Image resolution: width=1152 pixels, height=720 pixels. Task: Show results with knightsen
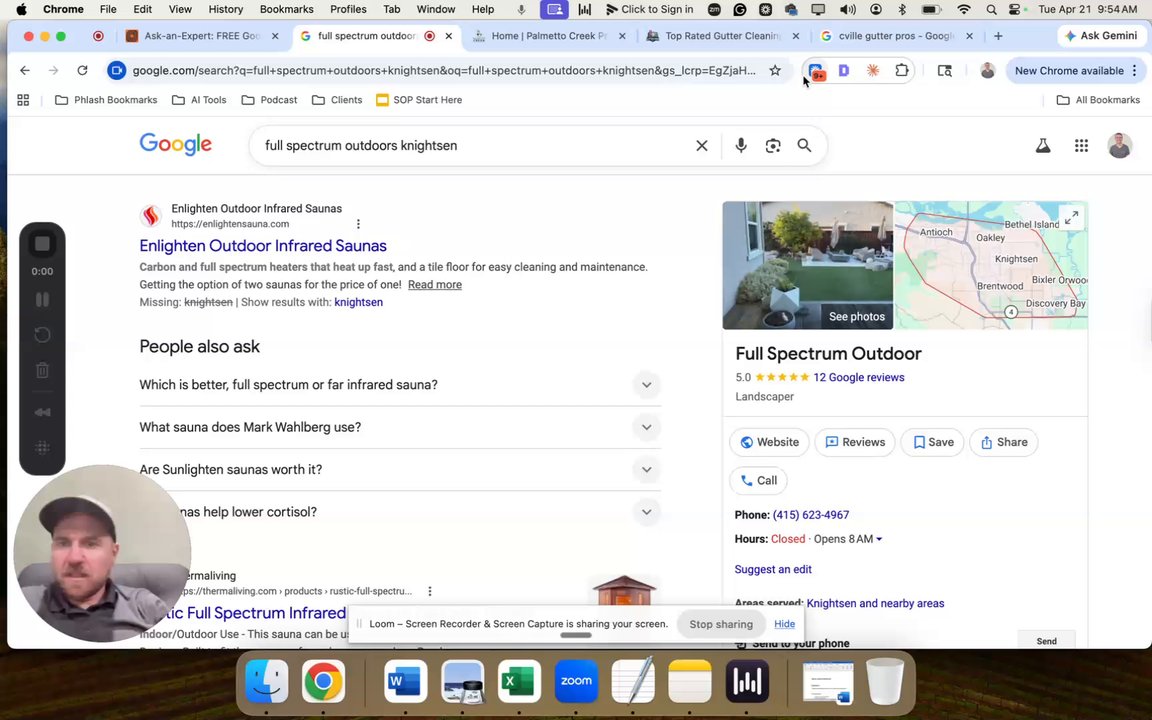pos(359,302)
